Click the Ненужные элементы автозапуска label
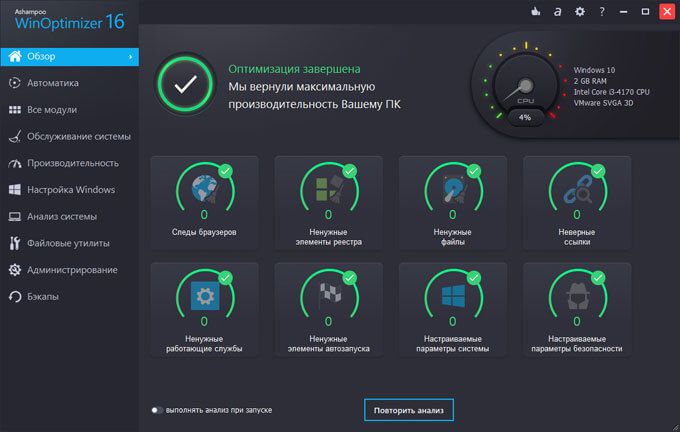The width and height of the screenshot is (680, 432). 329,344
